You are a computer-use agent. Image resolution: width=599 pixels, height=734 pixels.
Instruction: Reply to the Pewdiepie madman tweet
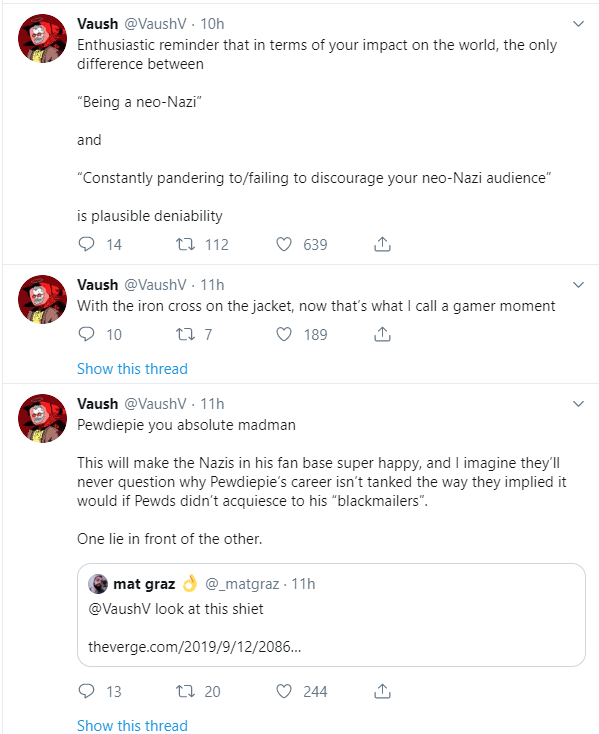[86, 691]
